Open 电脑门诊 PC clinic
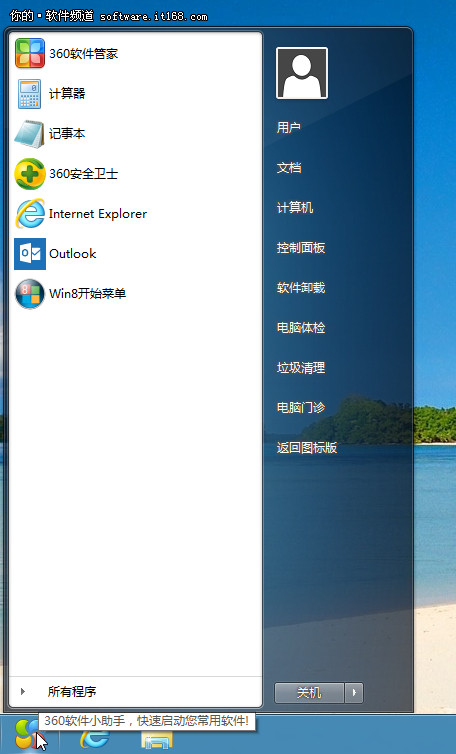The image size is (456, 754). [x=301, y=407]
